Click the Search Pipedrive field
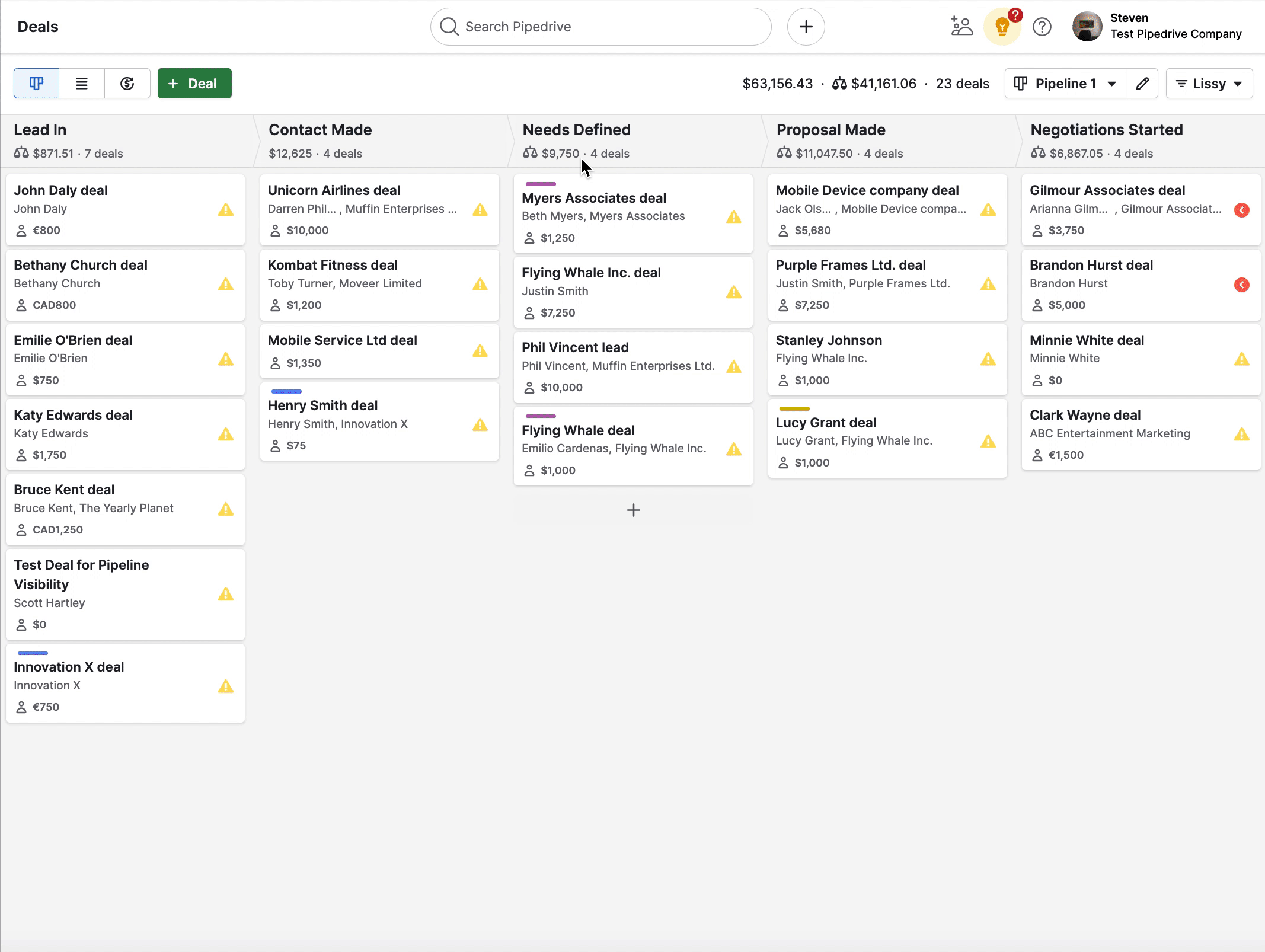The width and height of the screenshot is (1265, 952). pyautogui.click(x=600, y=27)
